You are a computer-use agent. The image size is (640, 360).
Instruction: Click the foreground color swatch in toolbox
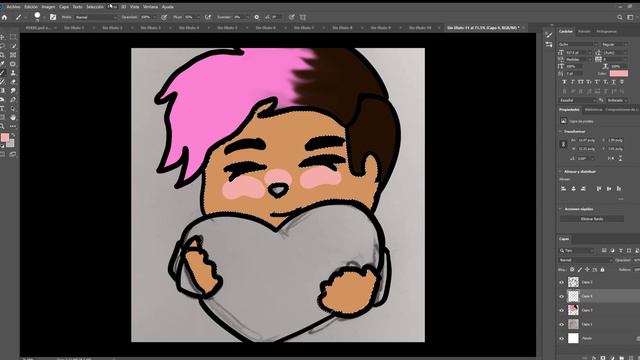pos(5,138)
